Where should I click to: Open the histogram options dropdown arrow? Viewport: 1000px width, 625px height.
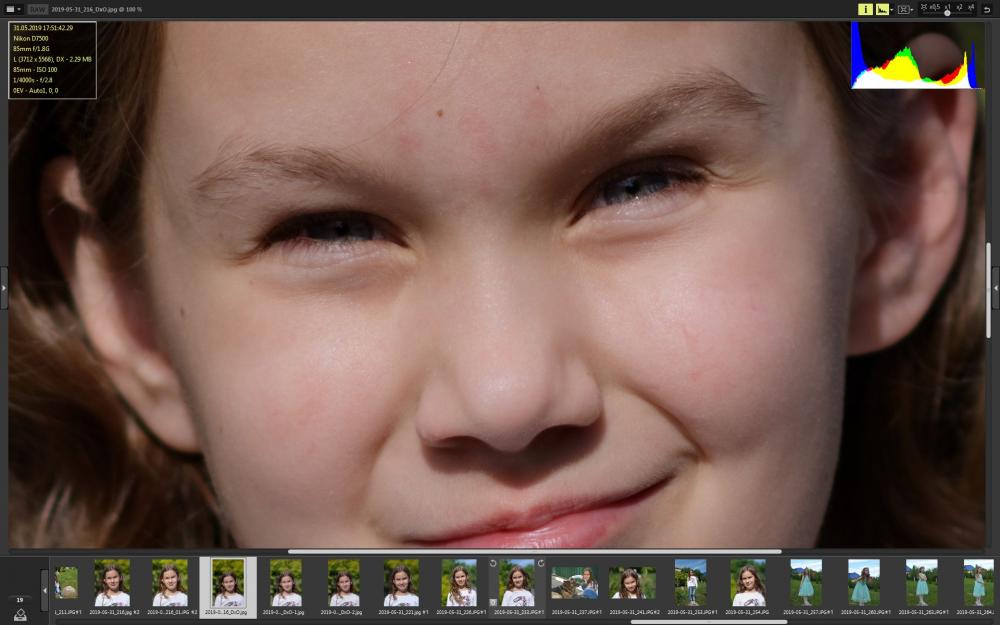point(891,10)
